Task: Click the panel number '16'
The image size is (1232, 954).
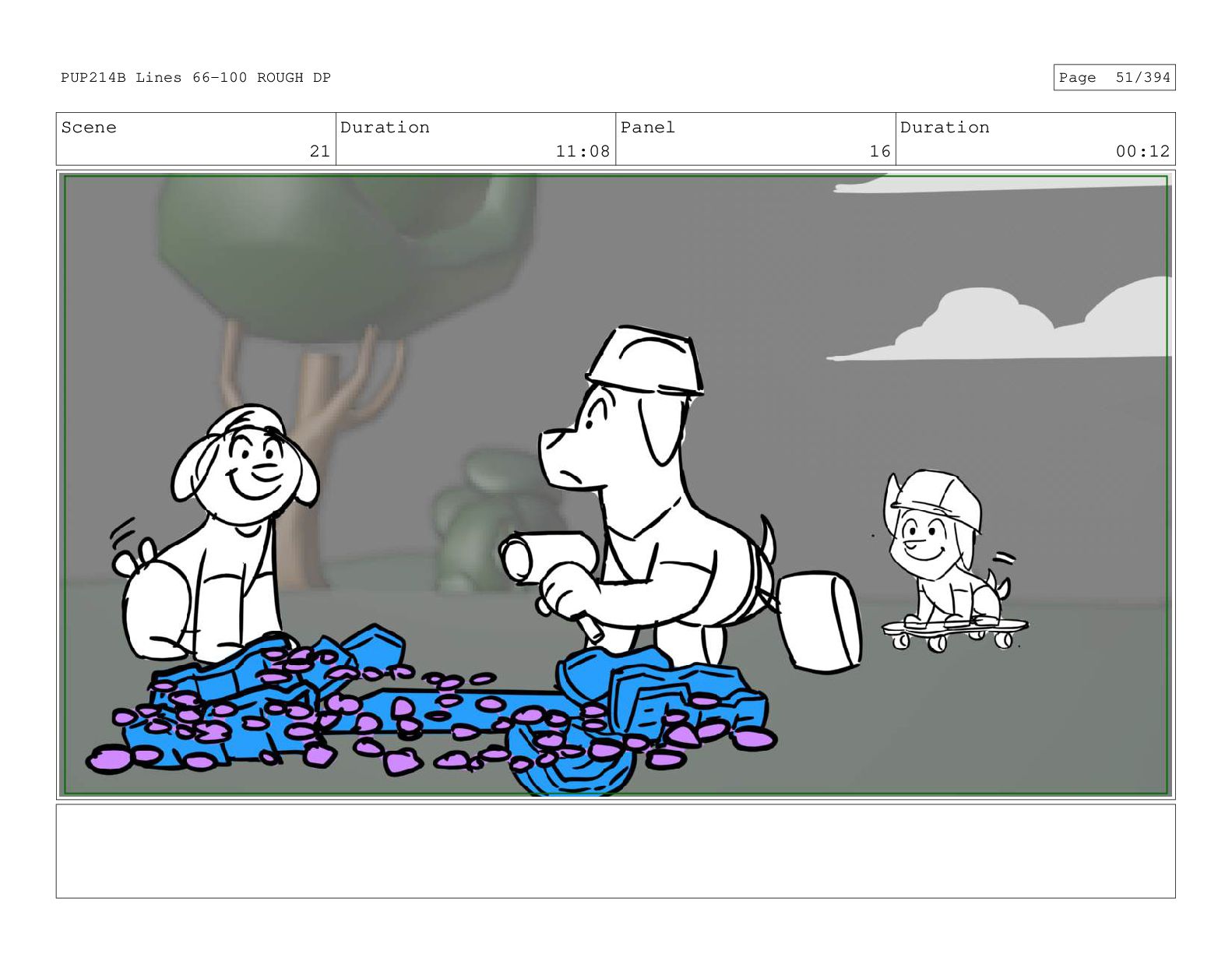Action: tap(880, 151)
